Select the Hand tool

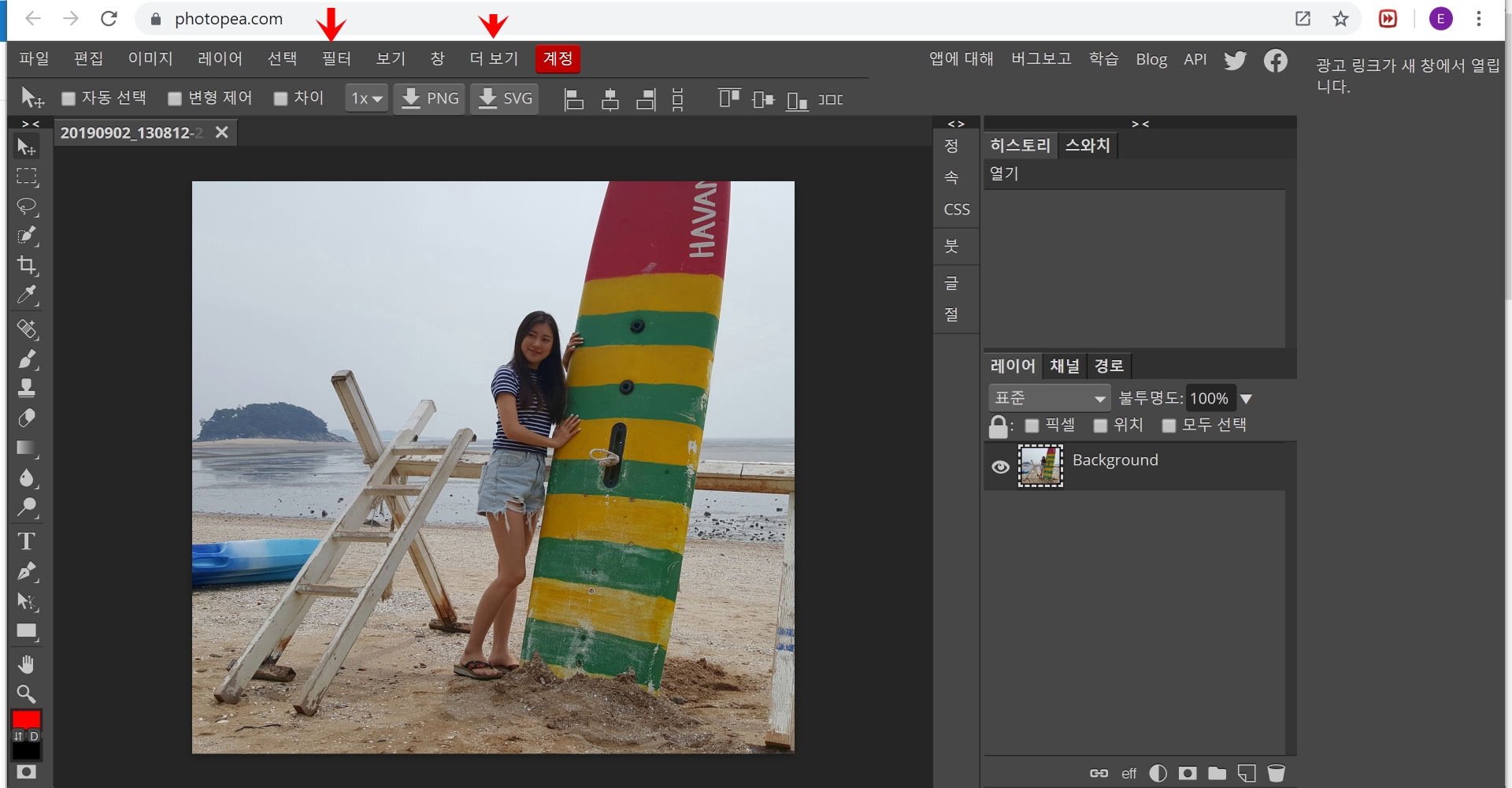pos(27,664)
